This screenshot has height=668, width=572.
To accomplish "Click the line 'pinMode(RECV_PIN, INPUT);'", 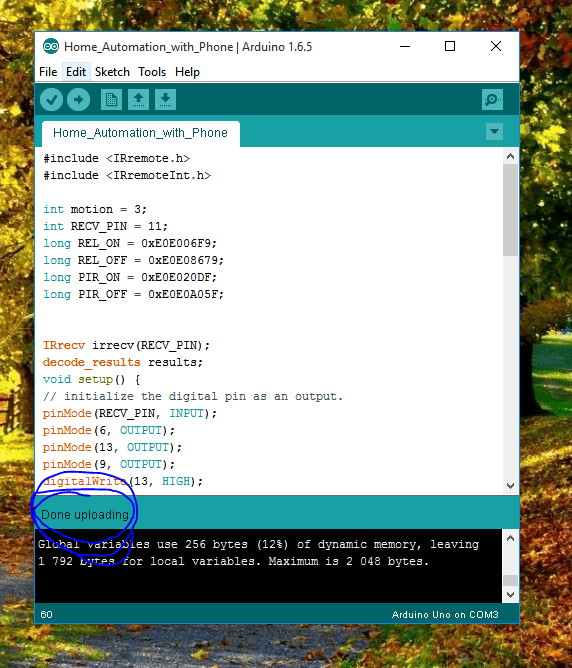I will click(130, 413).
